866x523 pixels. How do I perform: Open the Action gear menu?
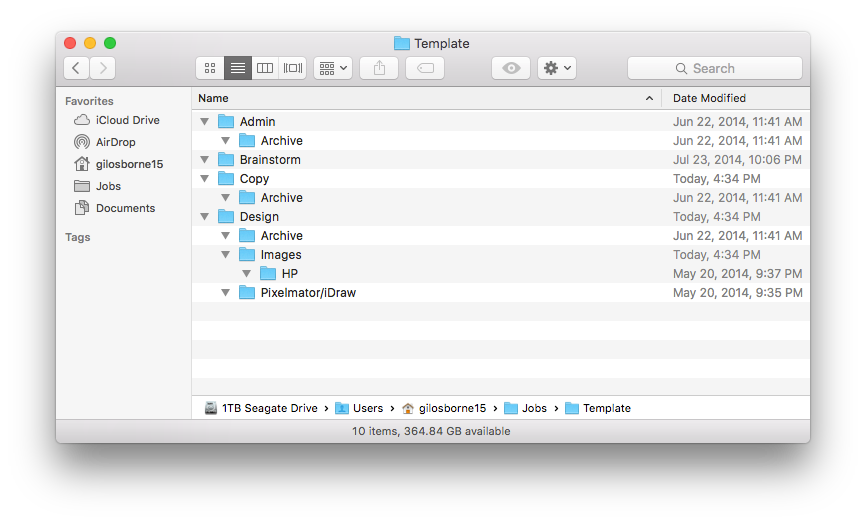point(557,68)
